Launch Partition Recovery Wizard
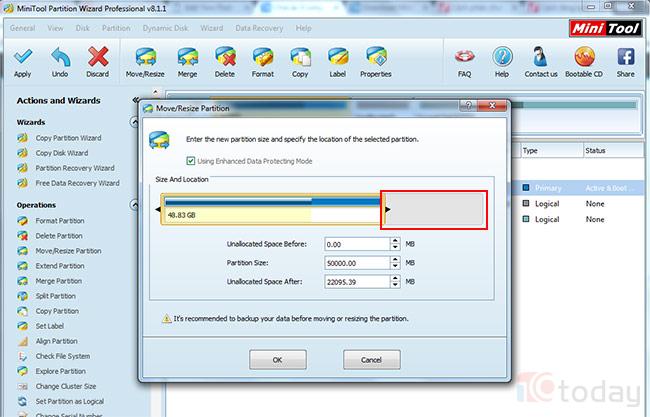This screenshot has width=650, height=417. [x=75, y=168]
